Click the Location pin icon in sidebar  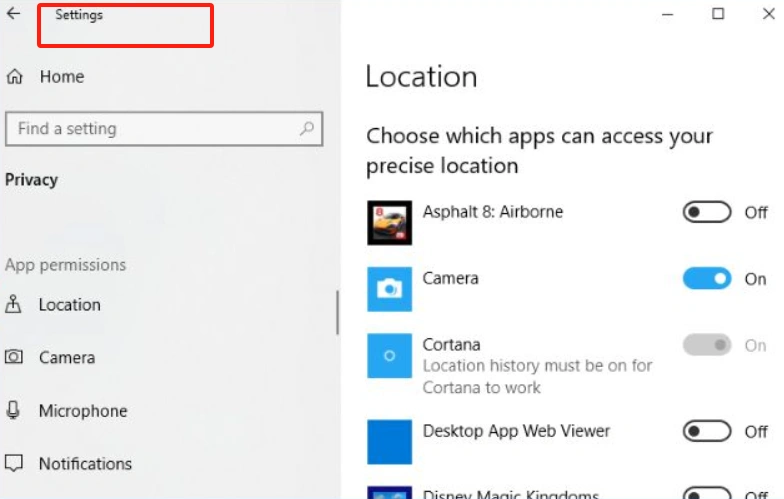pyautogui.click(x=14, y=305)
